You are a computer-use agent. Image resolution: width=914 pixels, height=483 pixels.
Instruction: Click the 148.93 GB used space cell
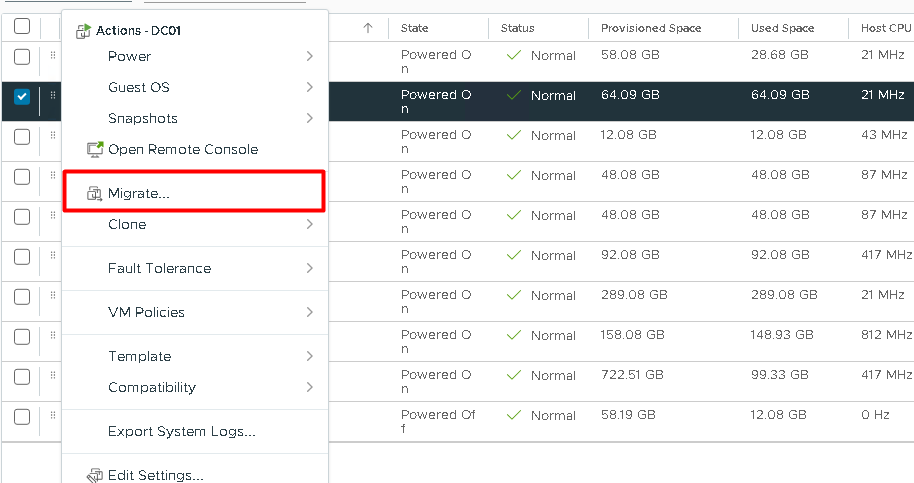click(x=782, y=334)
